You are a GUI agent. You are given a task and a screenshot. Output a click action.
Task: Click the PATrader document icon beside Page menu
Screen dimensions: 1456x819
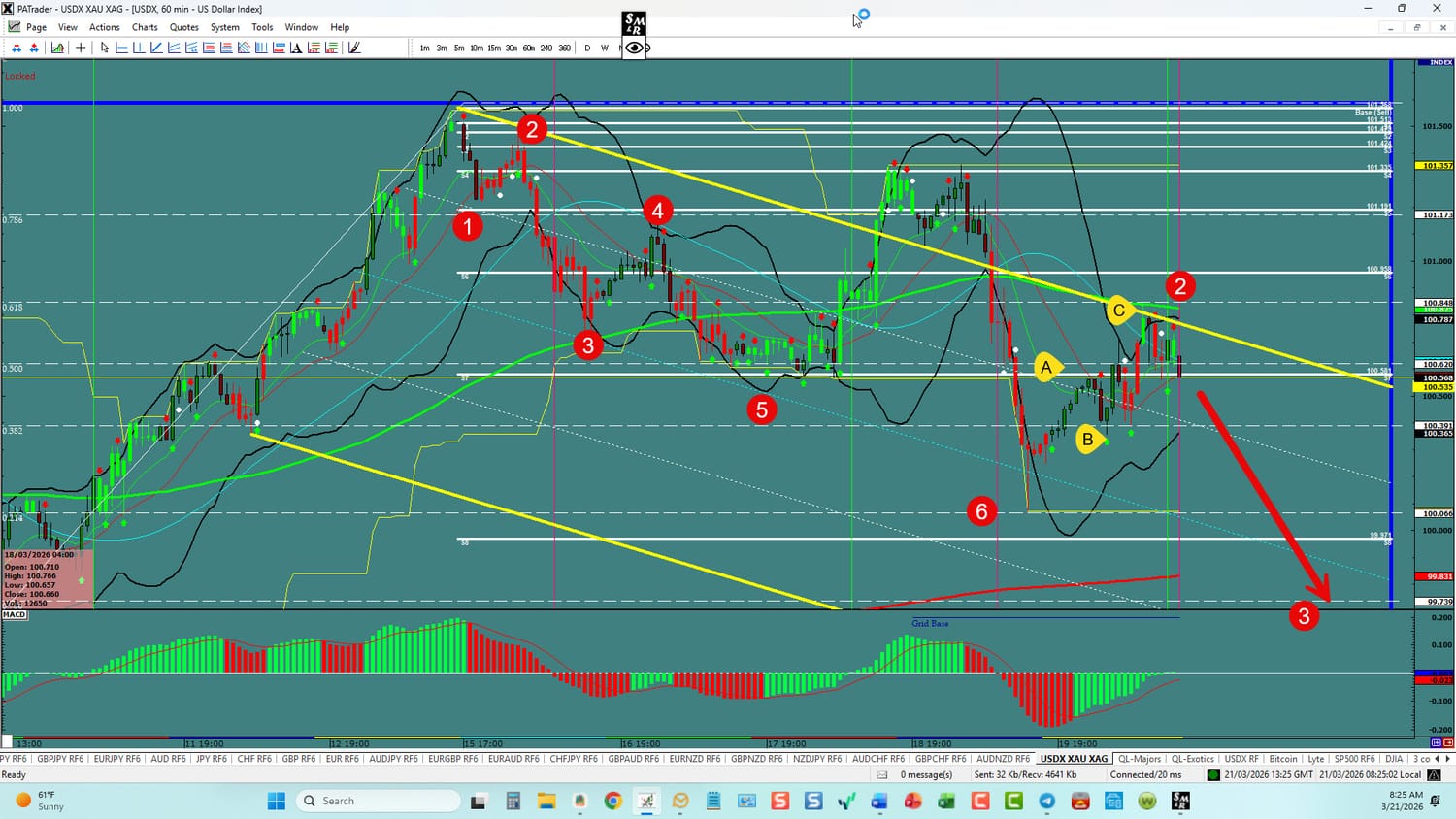15,27
